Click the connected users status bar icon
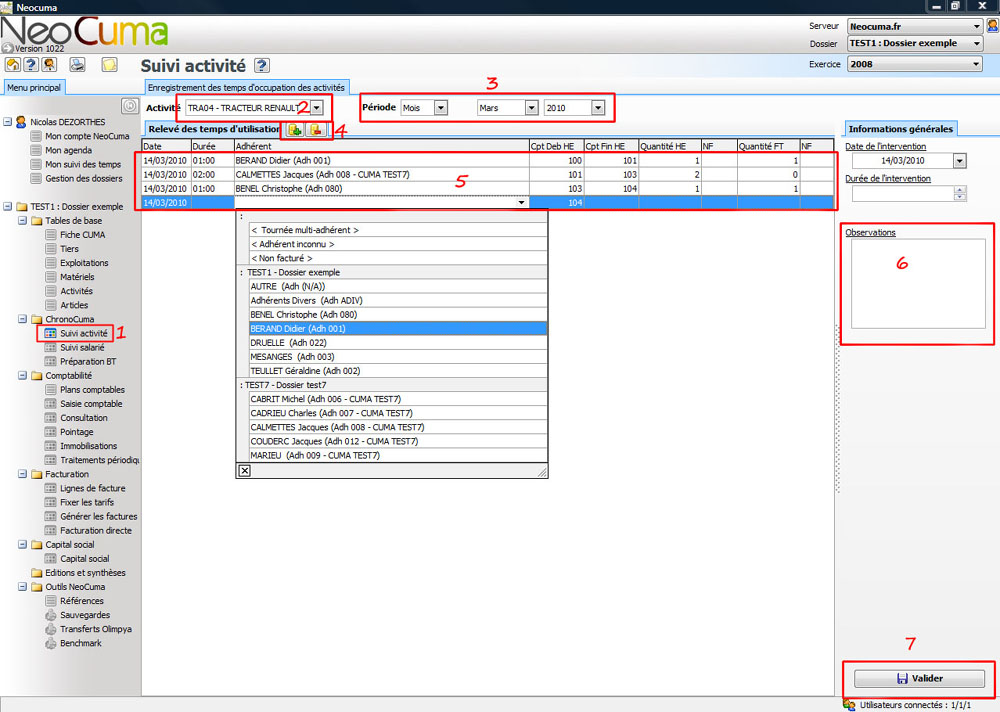Viewport: 1000px width, 712px height. [x=849, y=705]
